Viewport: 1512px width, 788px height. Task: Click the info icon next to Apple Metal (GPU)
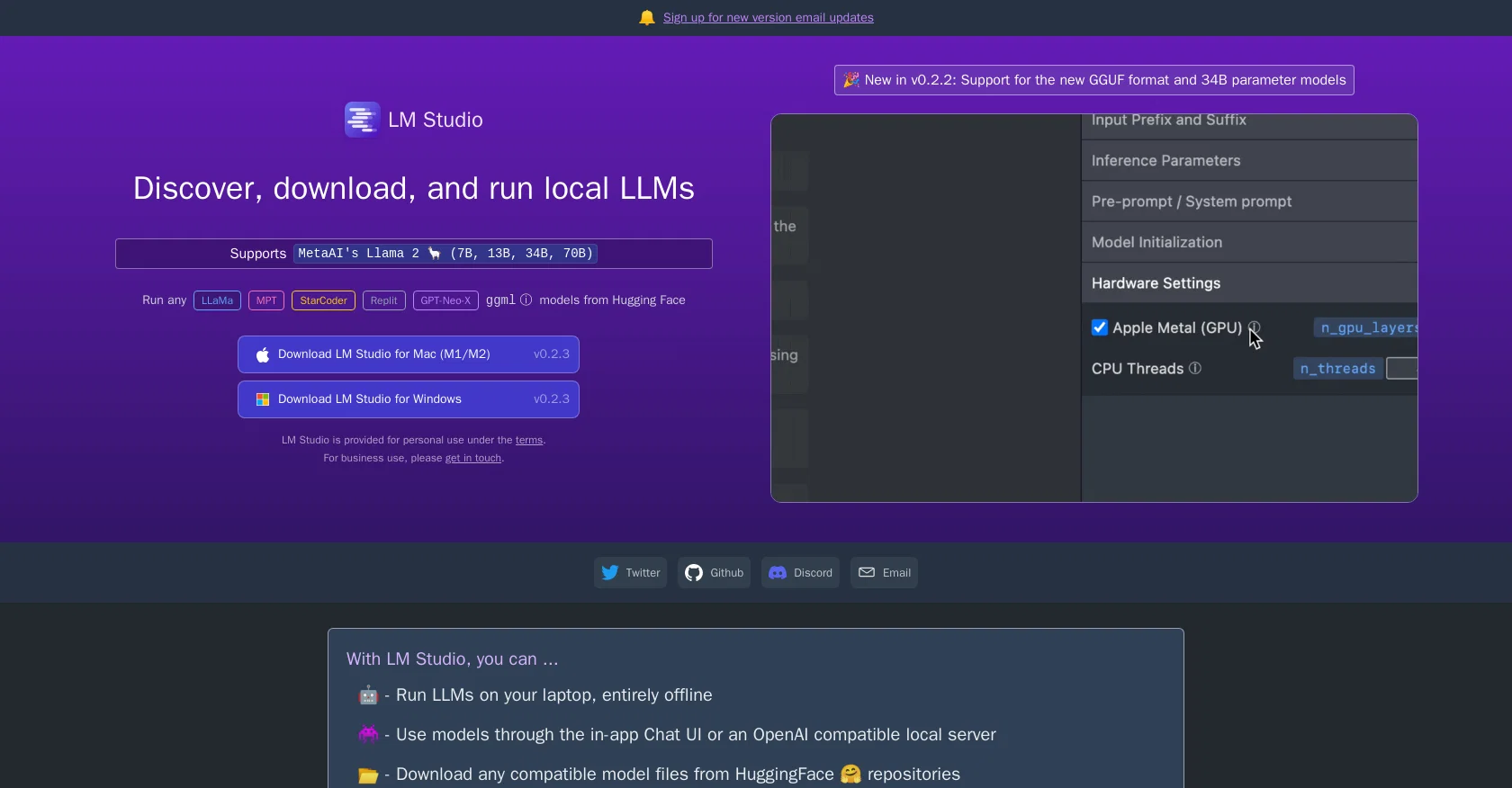coord(1254,327)
